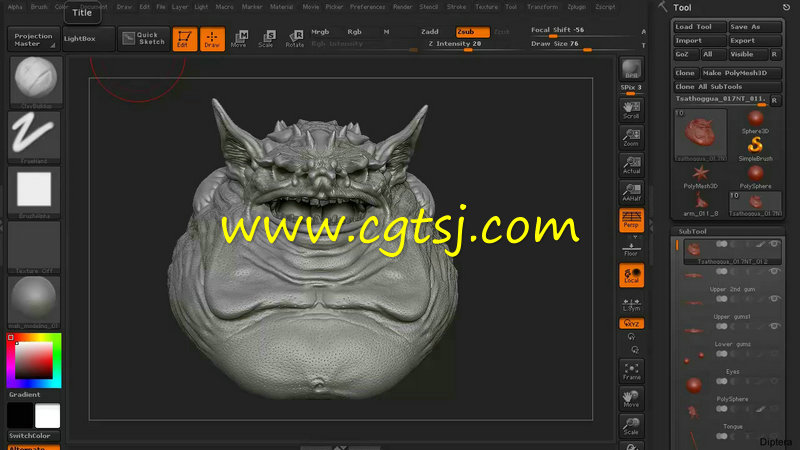Adjust the Draw Size slider
Screen dimensions: 800x450
pos(583,46)
